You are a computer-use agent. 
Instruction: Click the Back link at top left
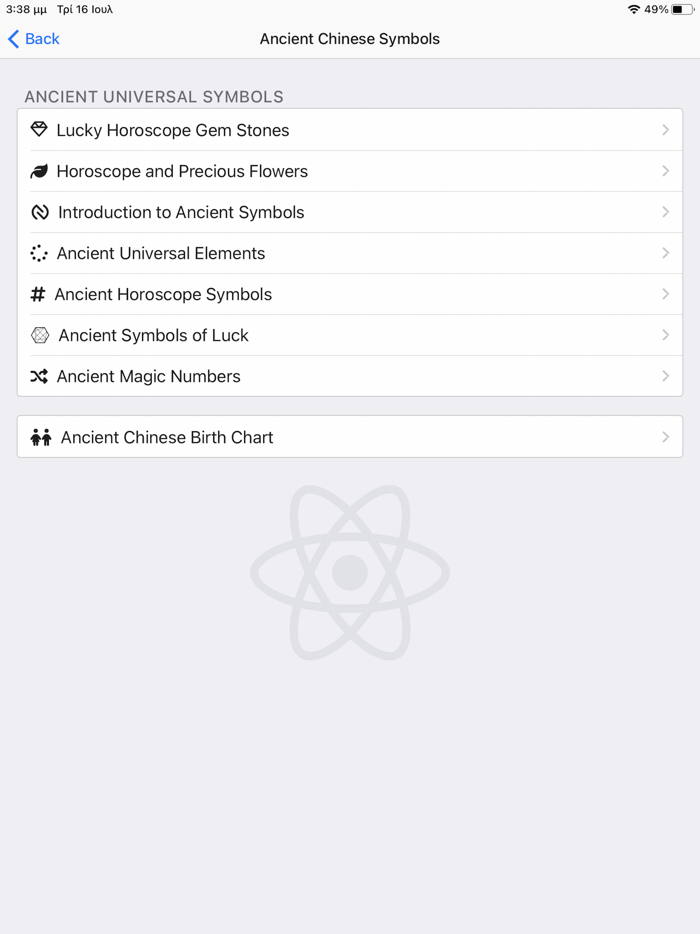pos(40,38)
